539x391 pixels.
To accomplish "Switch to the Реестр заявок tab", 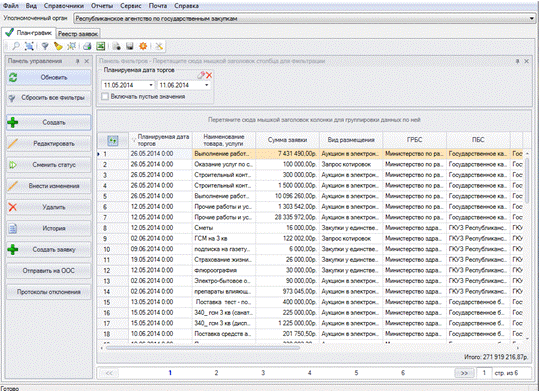I will [x=78, y=34].
